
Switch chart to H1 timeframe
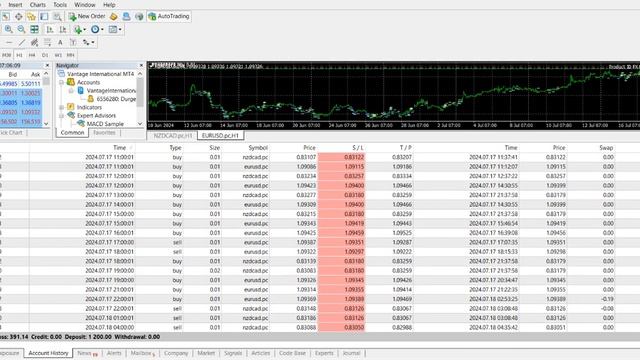tap(19, 55)
